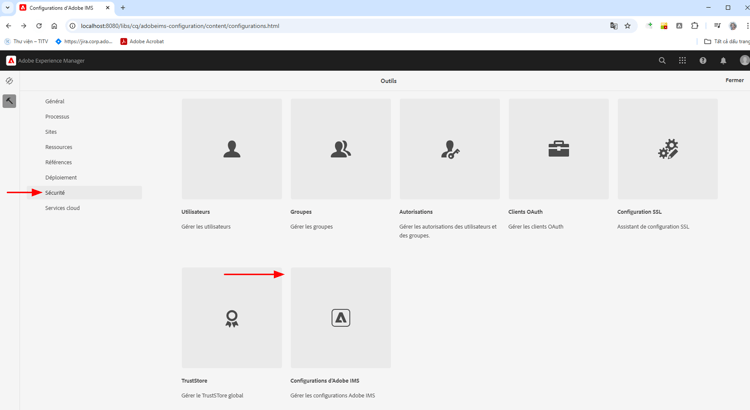Open the AEM solutions grid switcher
The width and height of the screenshot is (750, 410).
coord(683,61)
